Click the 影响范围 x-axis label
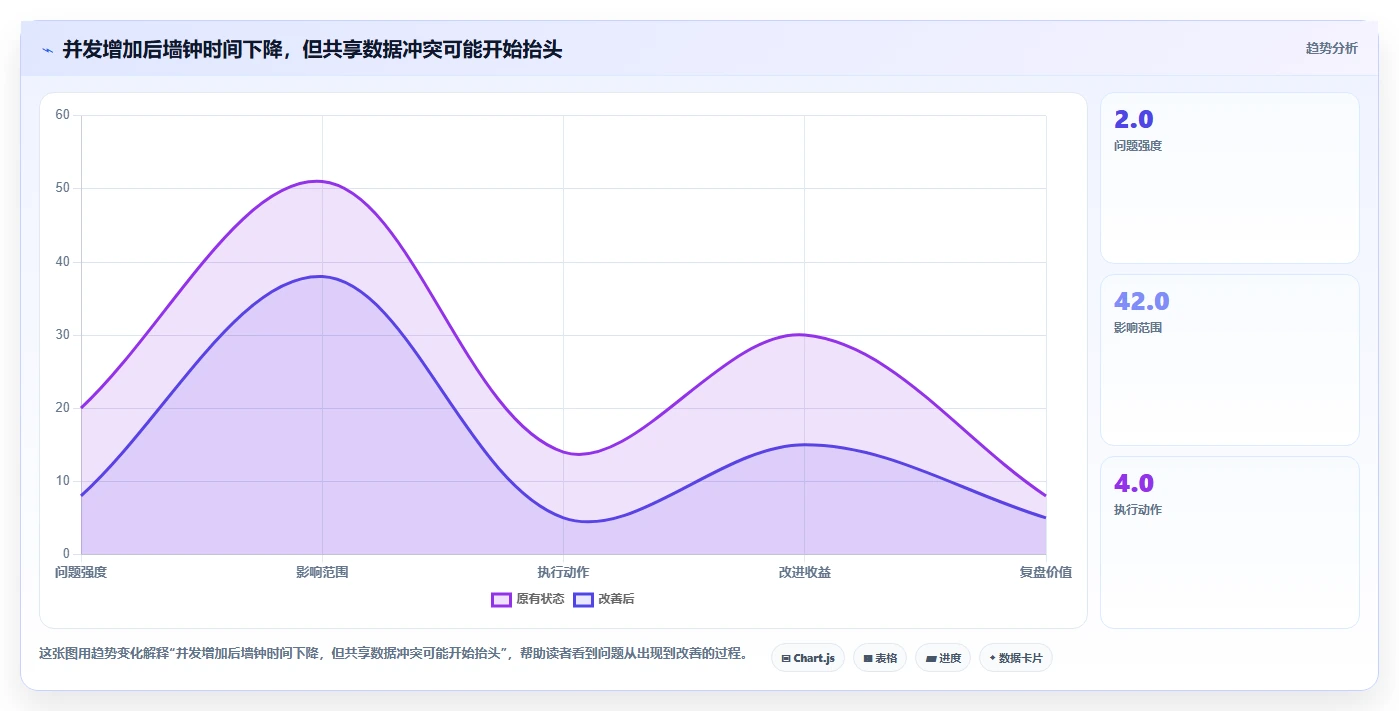The image size is (1399, 711). [x=322, y=572]
